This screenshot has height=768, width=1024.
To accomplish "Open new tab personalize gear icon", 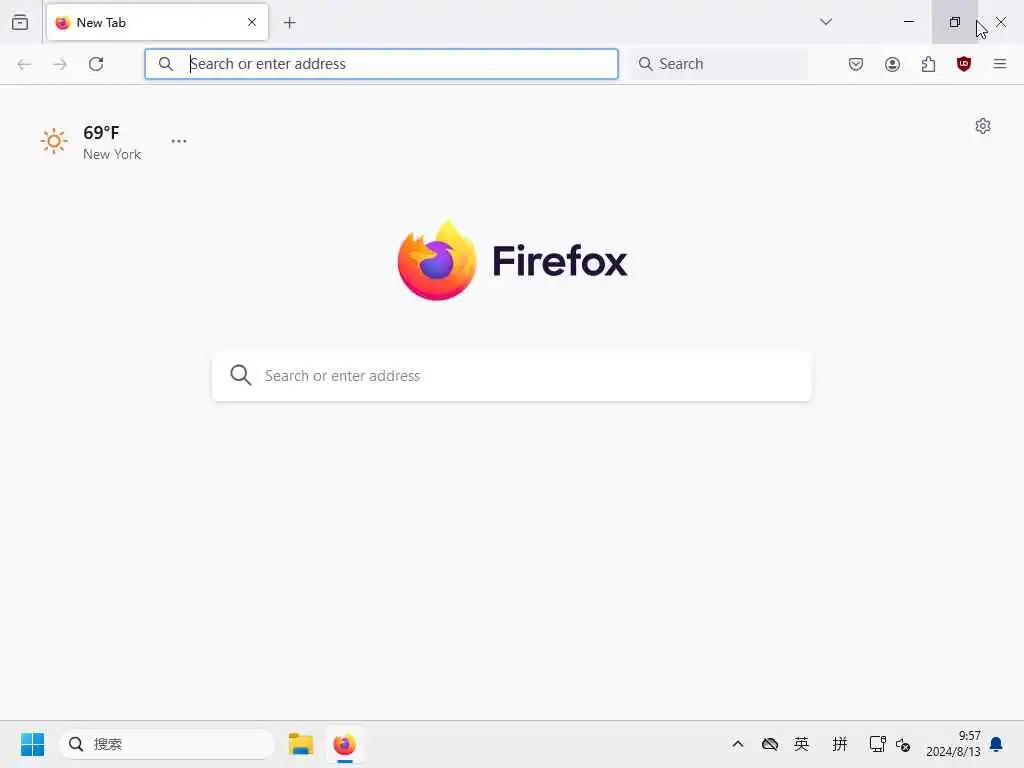I will (x=983, y=126).
